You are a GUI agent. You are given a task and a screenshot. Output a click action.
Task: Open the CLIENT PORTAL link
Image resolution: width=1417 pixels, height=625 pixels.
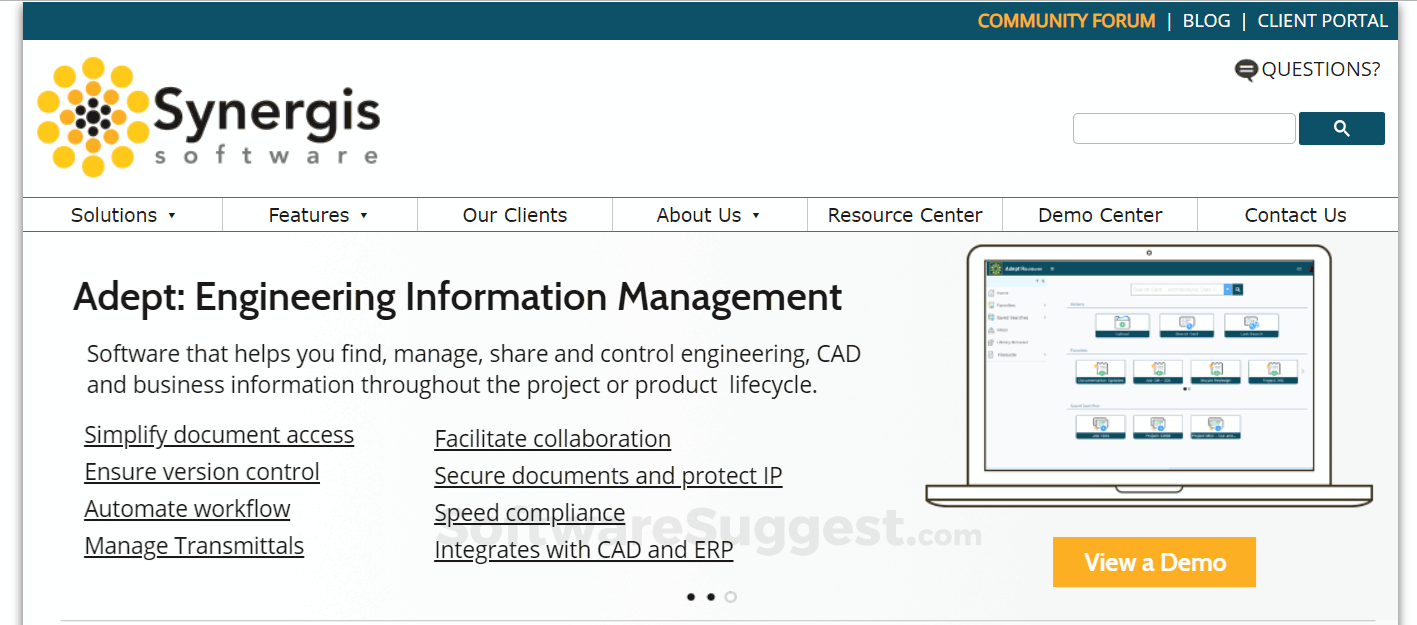(1323, 21)
